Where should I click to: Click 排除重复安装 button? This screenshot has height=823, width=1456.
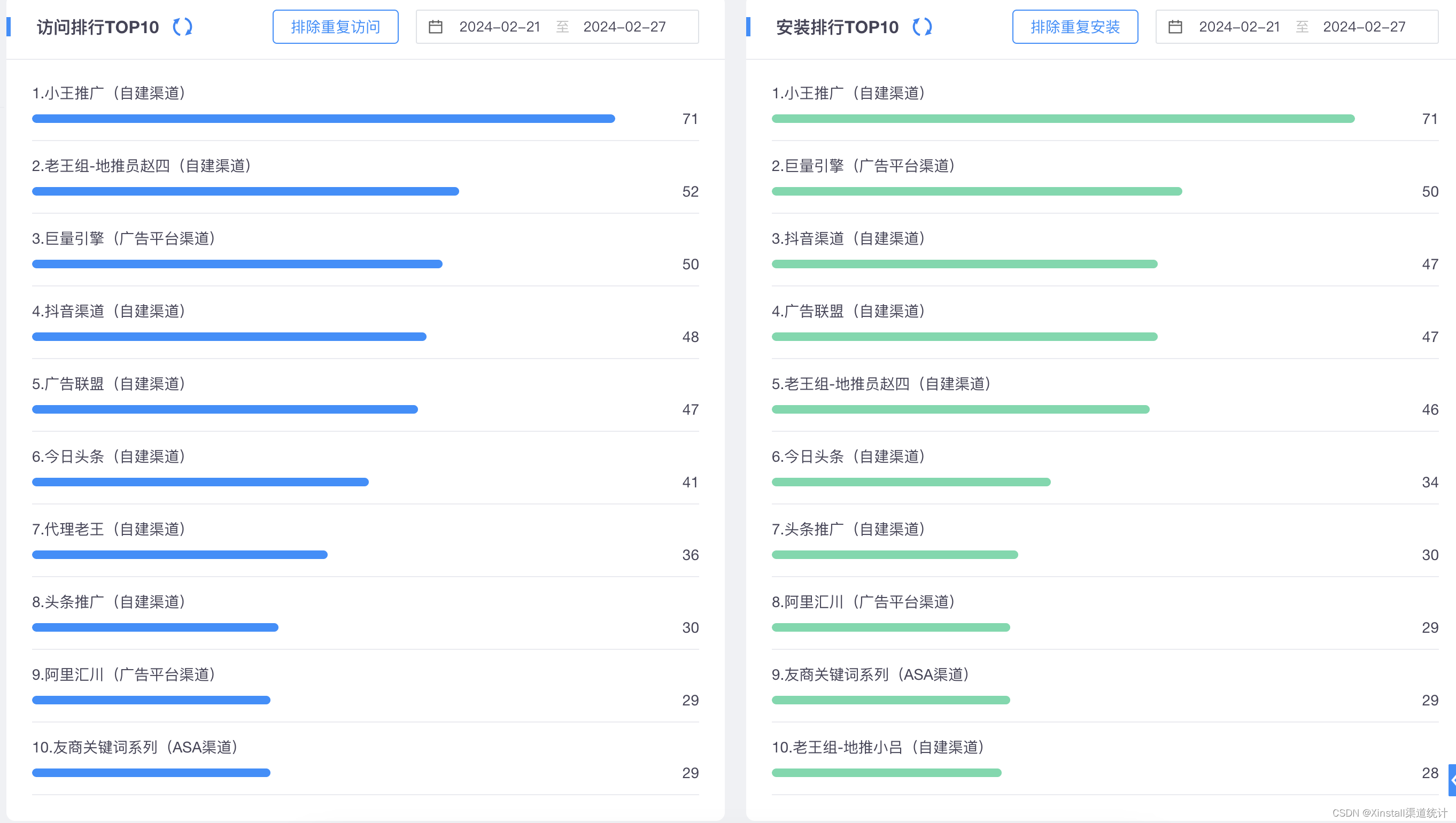coord(1075,27)
